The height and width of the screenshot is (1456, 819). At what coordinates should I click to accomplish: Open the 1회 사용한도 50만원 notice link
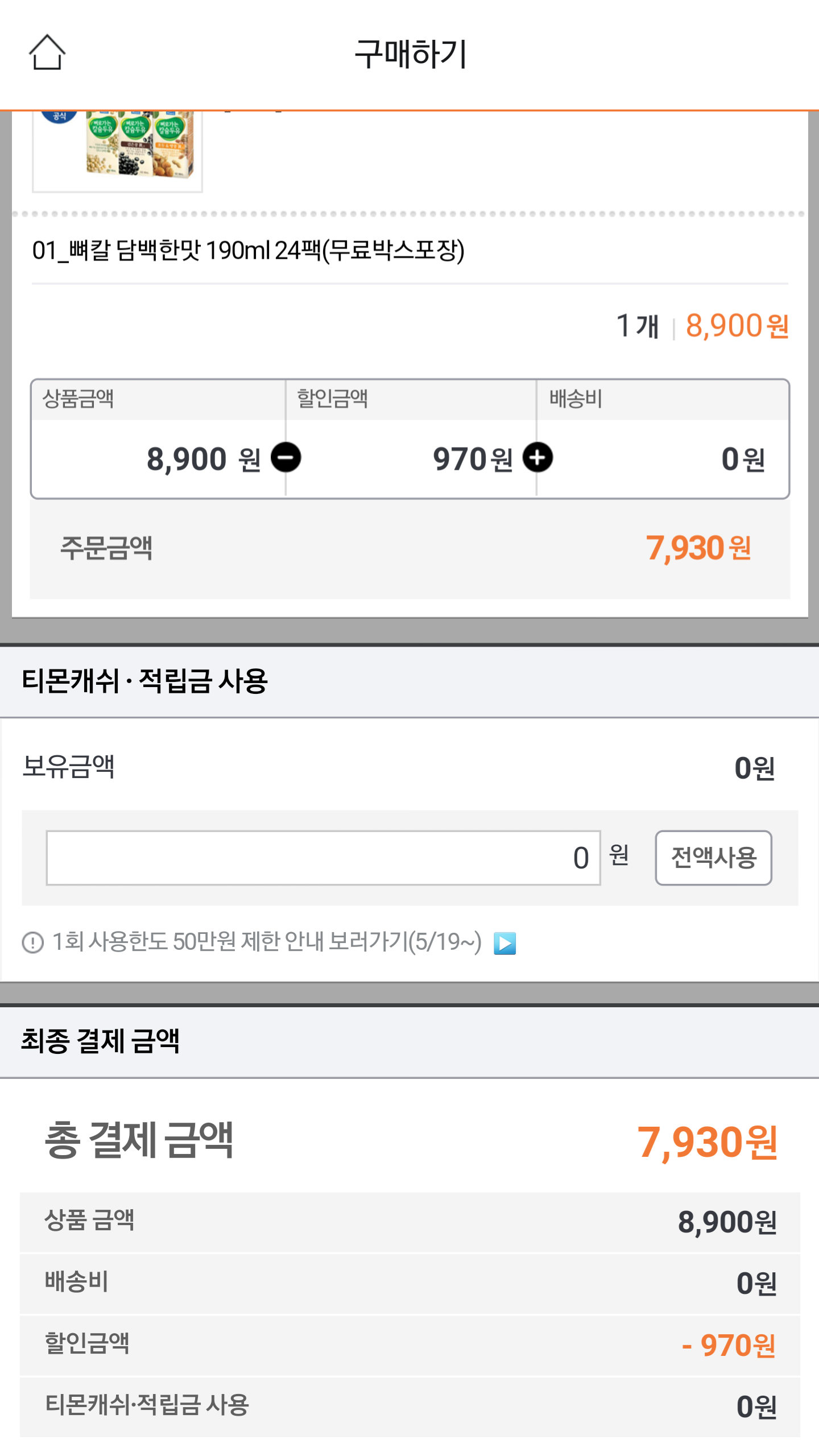[266, 942]
